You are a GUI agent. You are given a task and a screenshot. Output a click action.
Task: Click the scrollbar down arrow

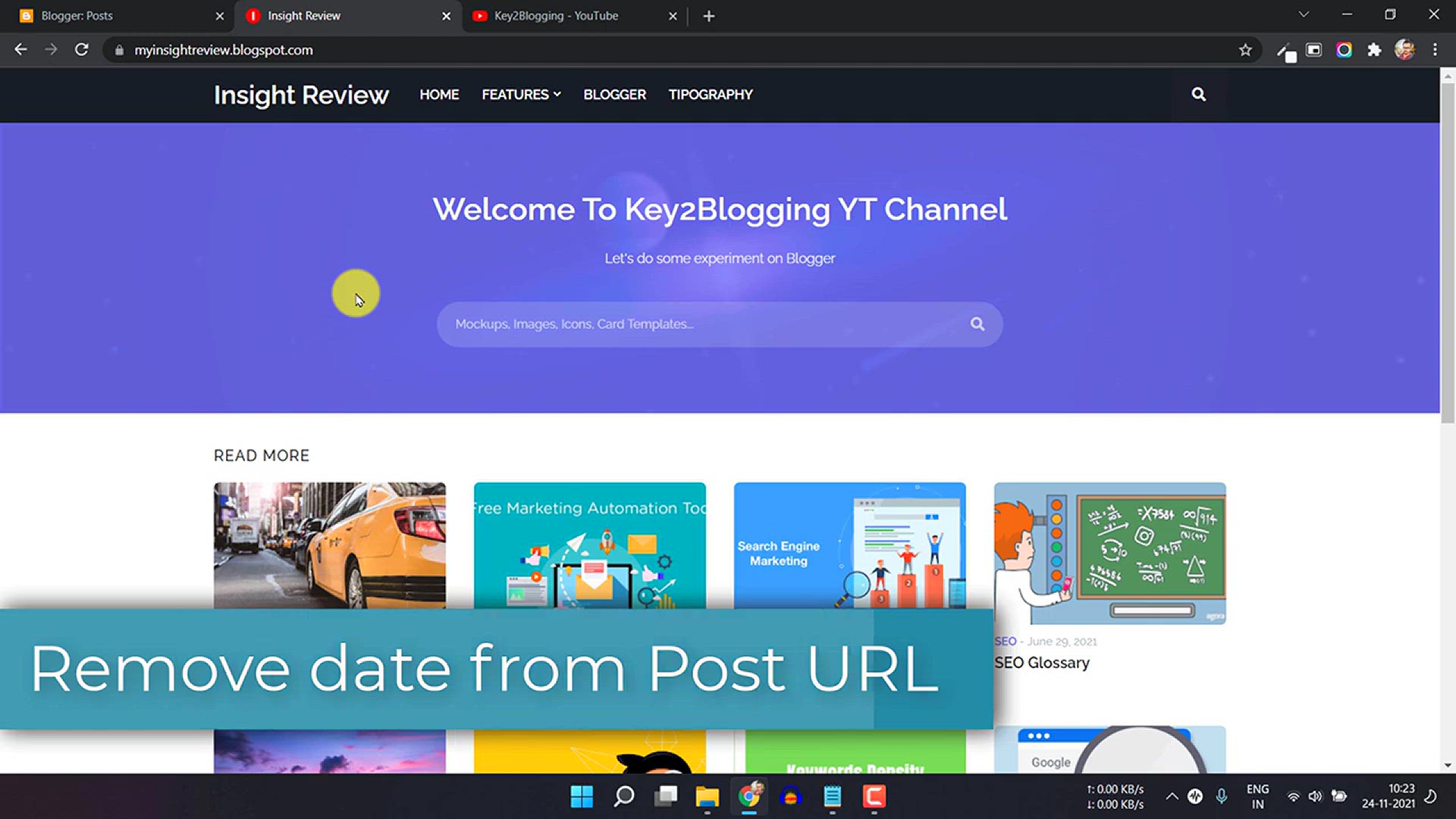click(1448, 765)
